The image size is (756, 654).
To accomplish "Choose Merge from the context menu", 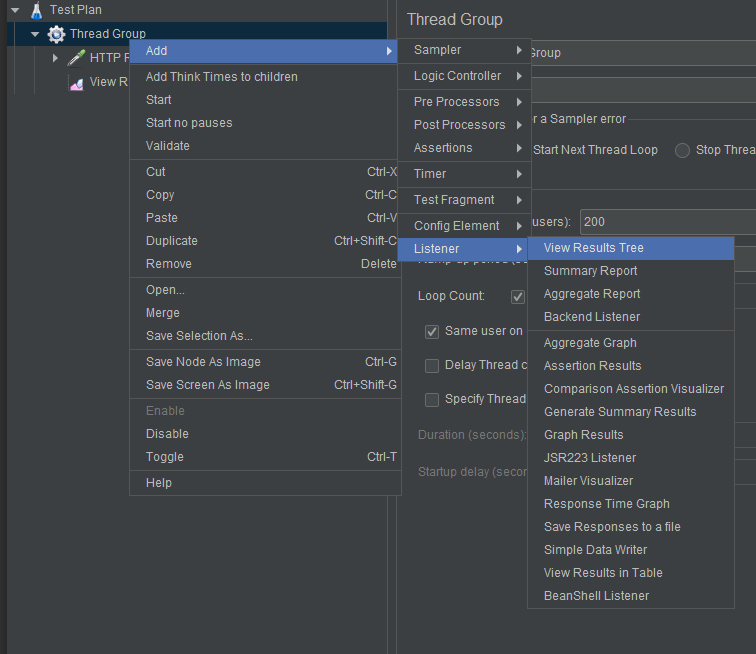I will pyautogui.click(x=264, y=313).
